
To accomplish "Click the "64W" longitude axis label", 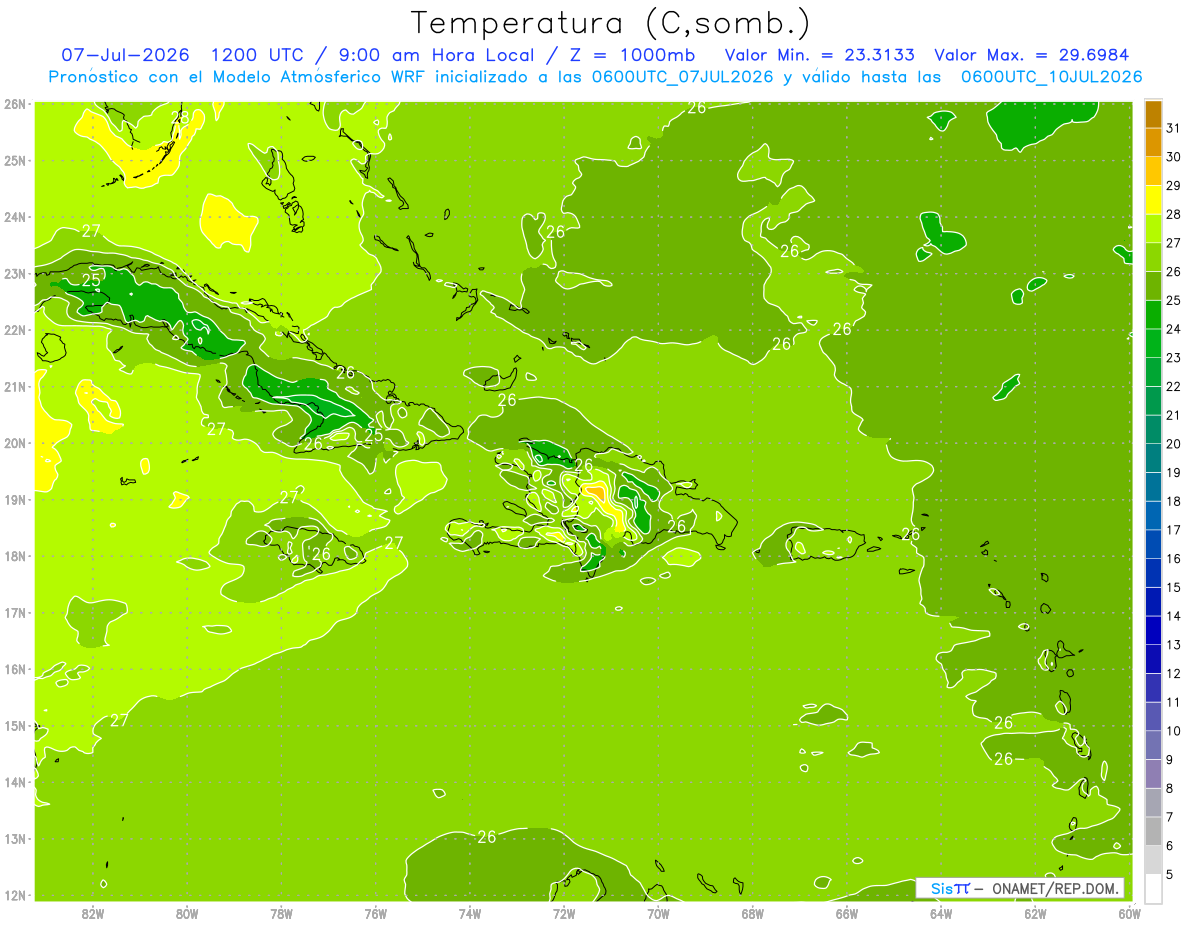I will point(941,914).
